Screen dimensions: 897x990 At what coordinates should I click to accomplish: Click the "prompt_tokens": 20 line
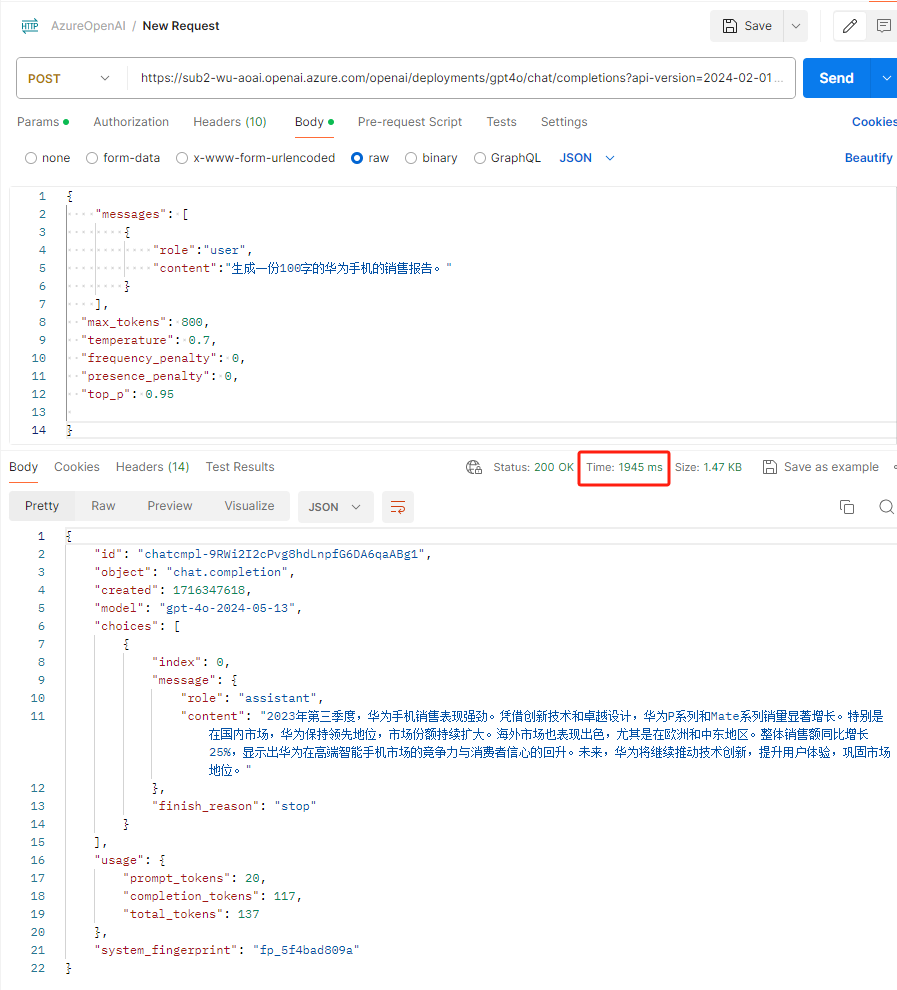click(x=194, y=878)
